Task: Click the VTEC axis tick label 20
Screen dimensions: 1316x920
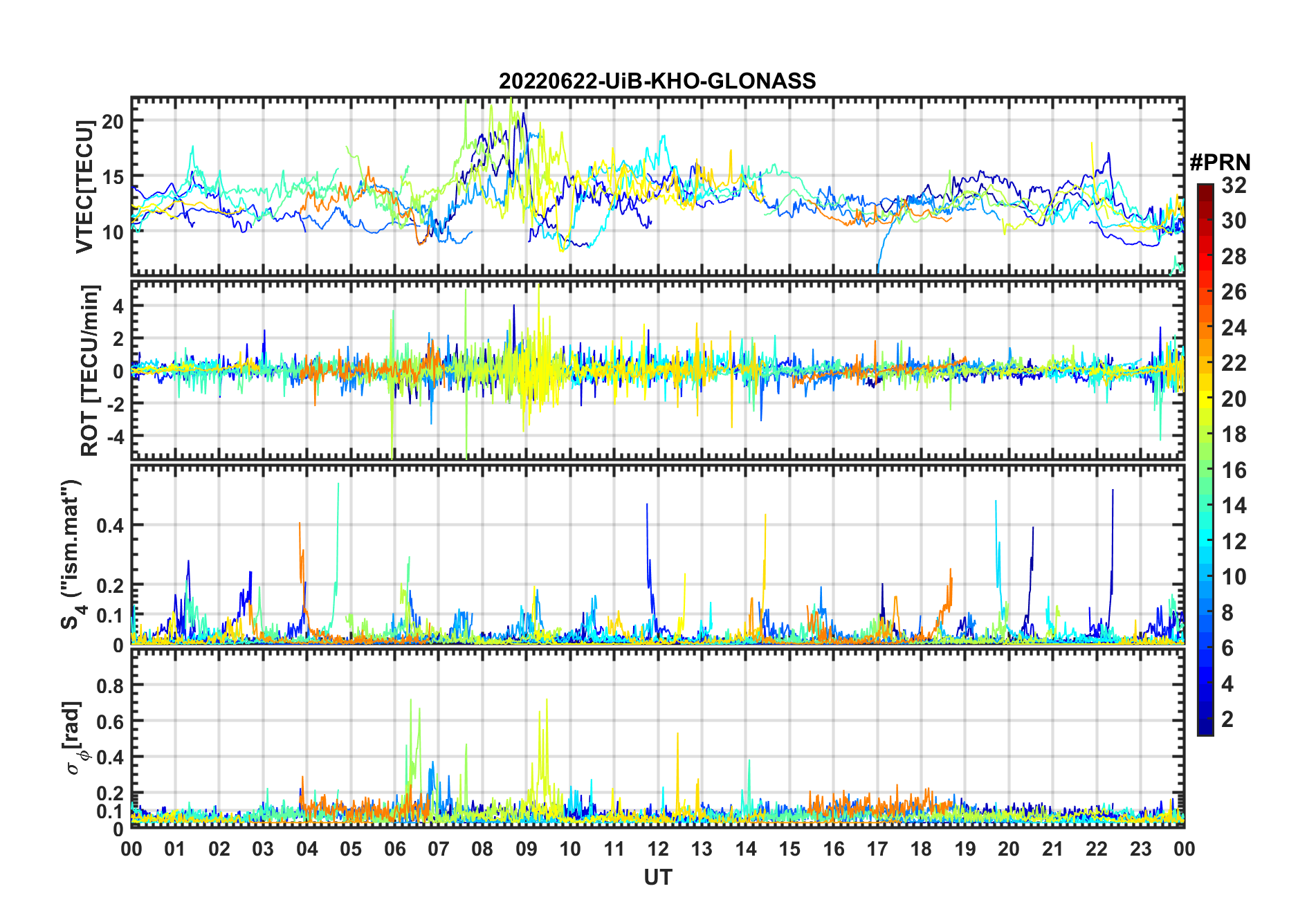Action: coord(111,121)
